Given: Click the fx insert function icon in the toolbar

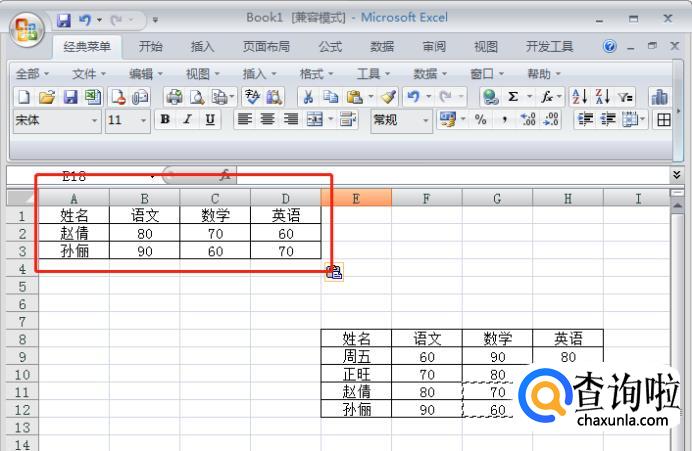Looking at the screenshot, I should tap(547, 97).
